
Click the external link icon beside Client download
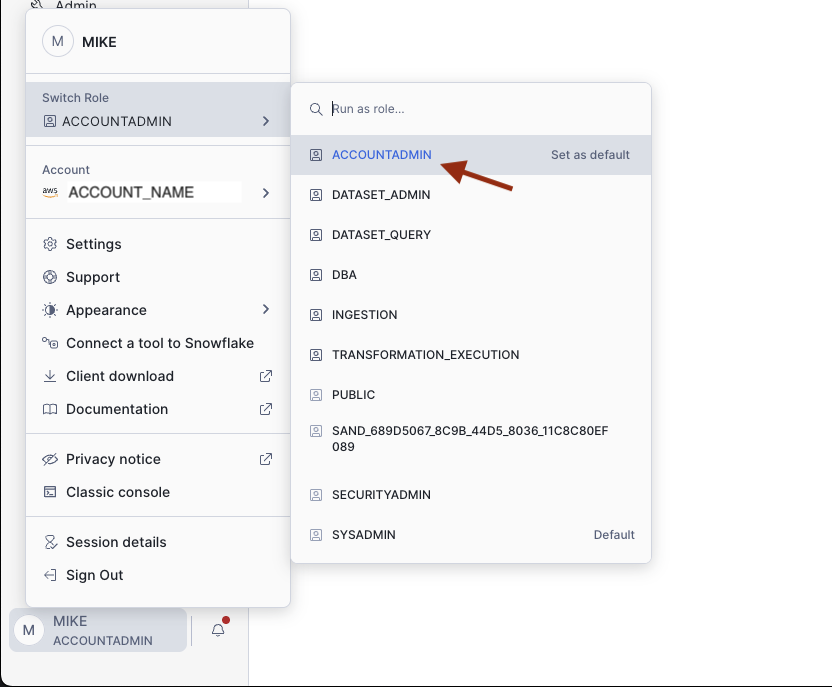click(266, 376)
